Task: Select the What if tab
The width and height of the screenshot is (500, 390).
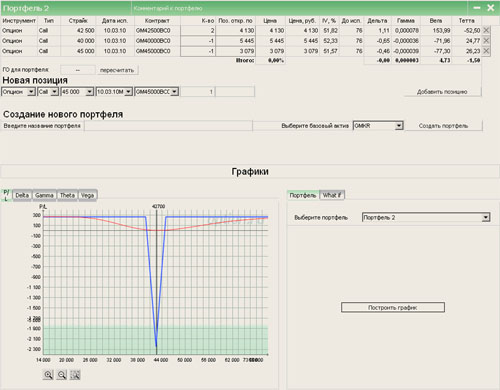Action: point(332,195)
